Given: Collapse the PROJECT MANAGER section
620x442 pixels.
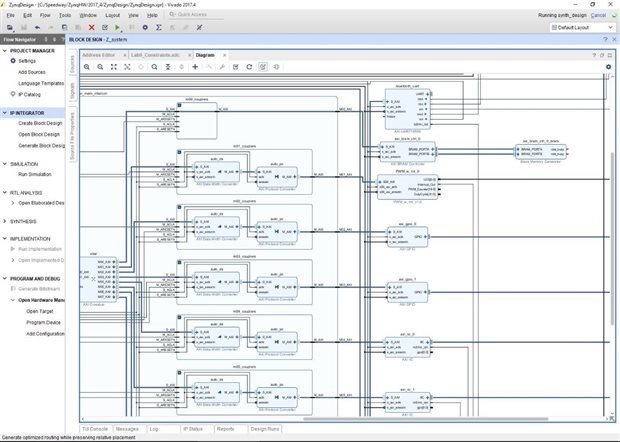Looking at the screenshot, I should (5, 49).
